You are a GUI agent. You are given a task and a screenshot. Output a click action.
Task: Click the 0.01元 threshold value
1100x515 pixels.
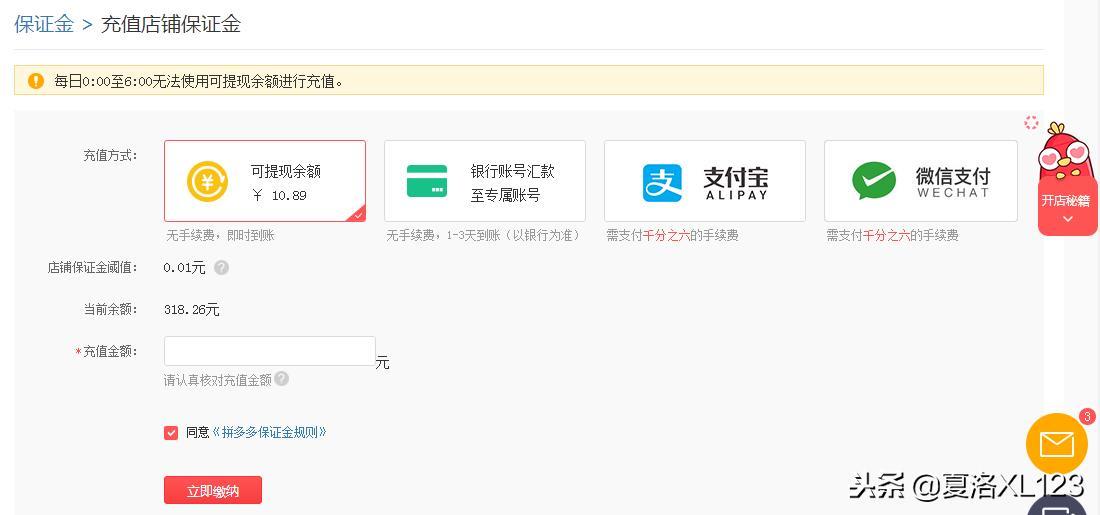[185, 267]
